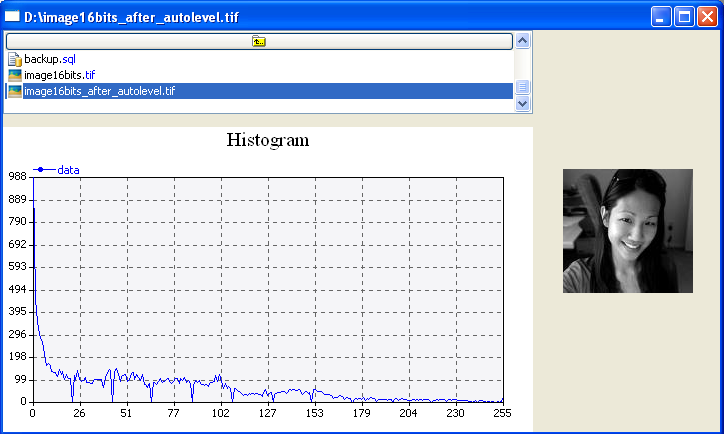Close the image viewer window
This screenshot has width=724, height=434.
pos(707,17)
